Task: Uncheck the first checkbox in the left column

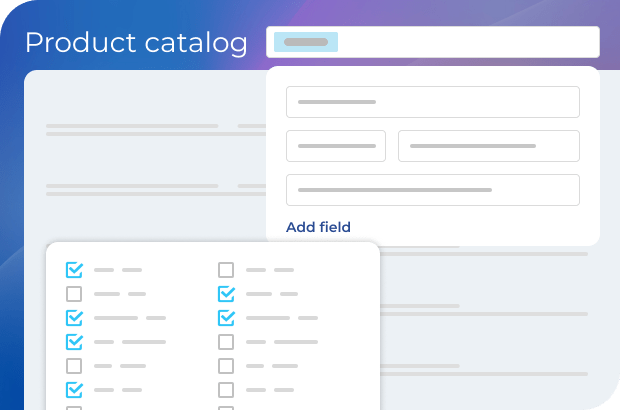Action: 74,270
